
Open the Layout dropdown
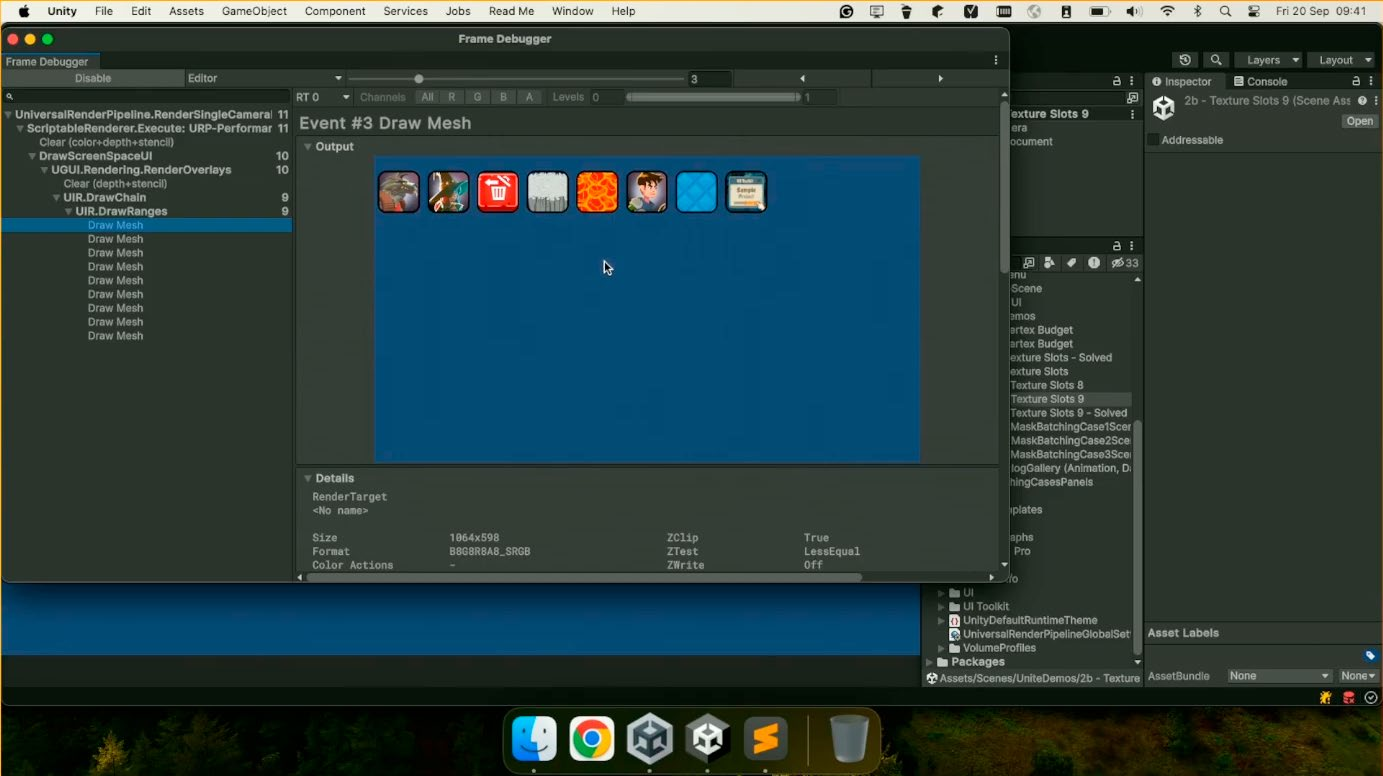point(1342,60)
